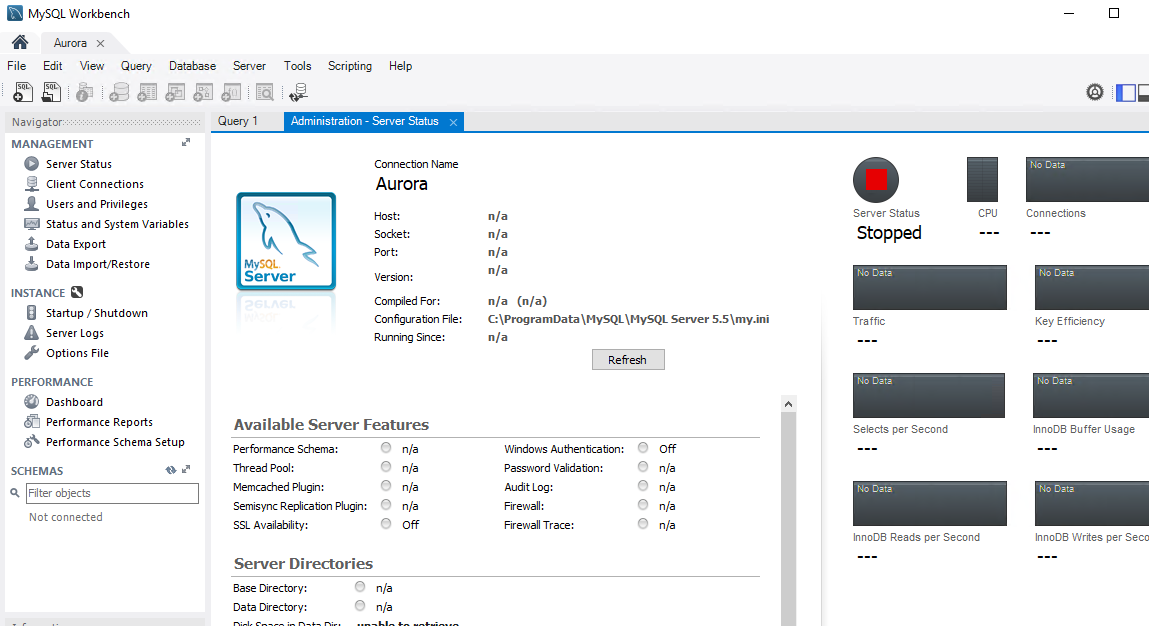
Task: Click the MySQL Server dolphin logo
Action: pyautogui.click(x=286, y=241)
